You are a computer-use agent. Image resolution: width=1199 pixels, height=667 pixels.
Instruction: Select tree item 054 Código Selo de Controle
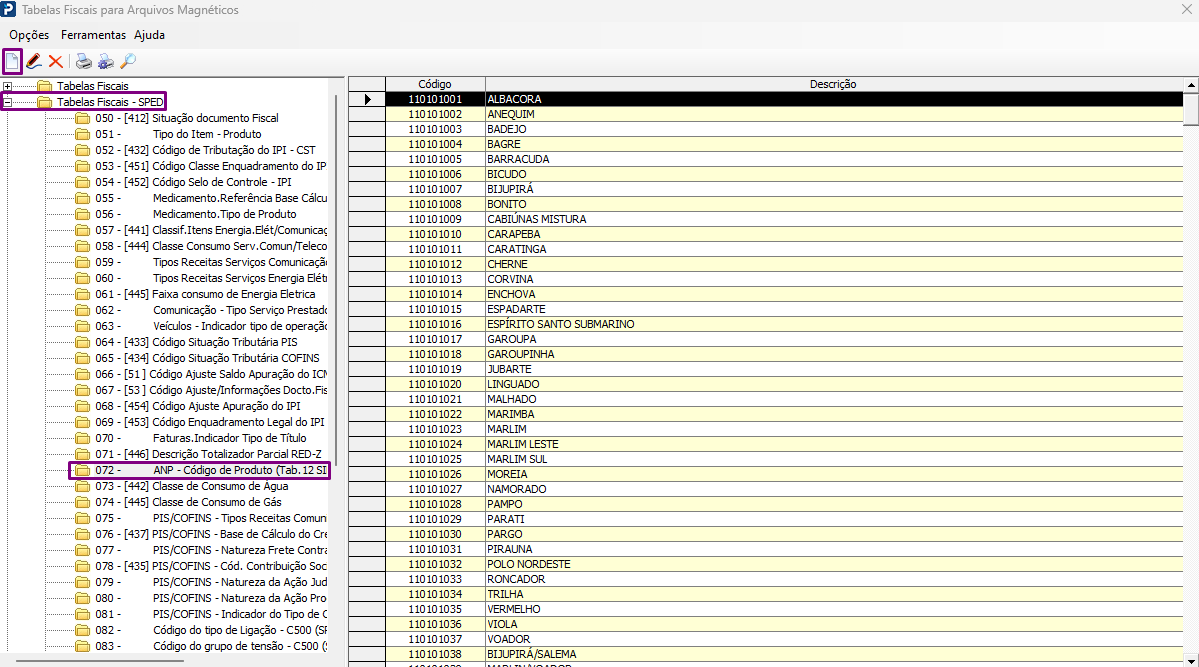click(x=193, y=182)
